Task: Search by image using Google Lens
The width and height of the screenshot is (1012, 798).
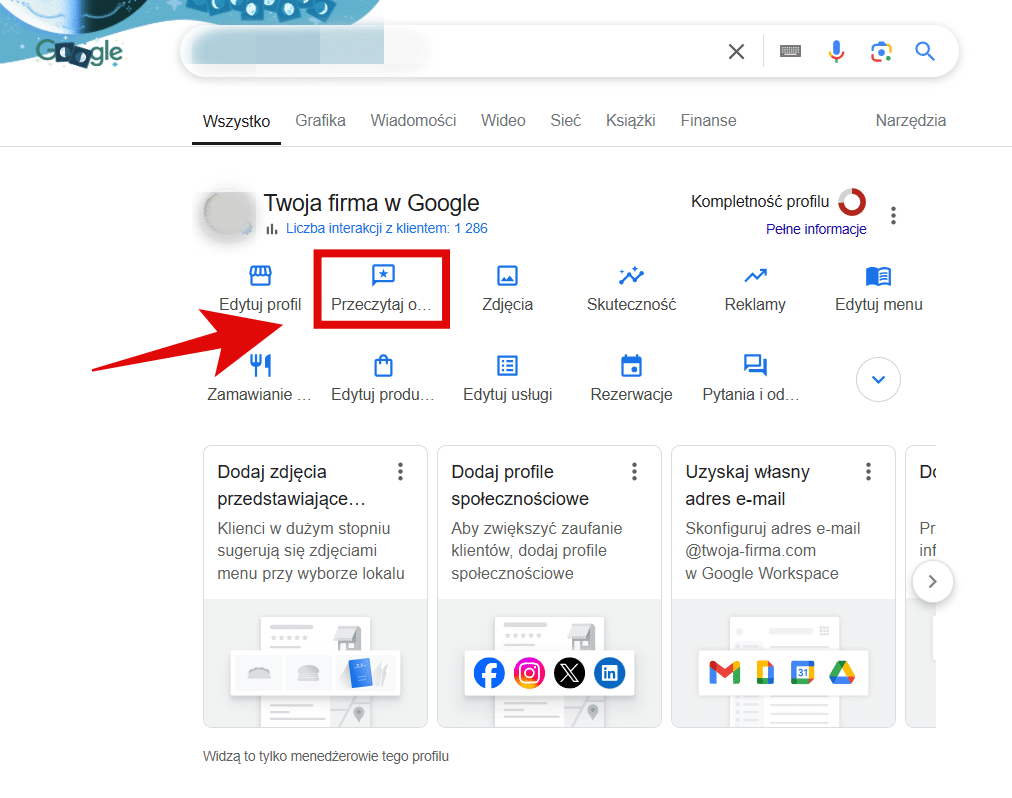Action: click(881, 52)
